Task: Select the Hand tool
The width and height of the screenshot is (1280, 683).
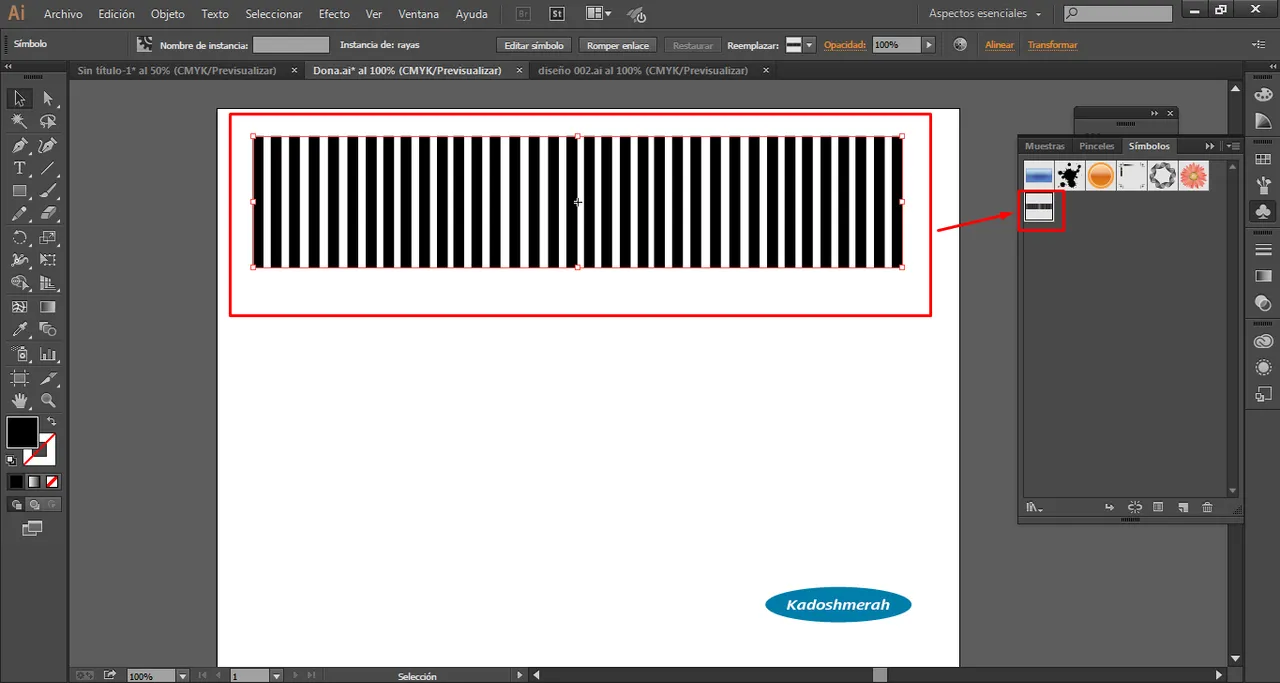Action: pos(19,401)
